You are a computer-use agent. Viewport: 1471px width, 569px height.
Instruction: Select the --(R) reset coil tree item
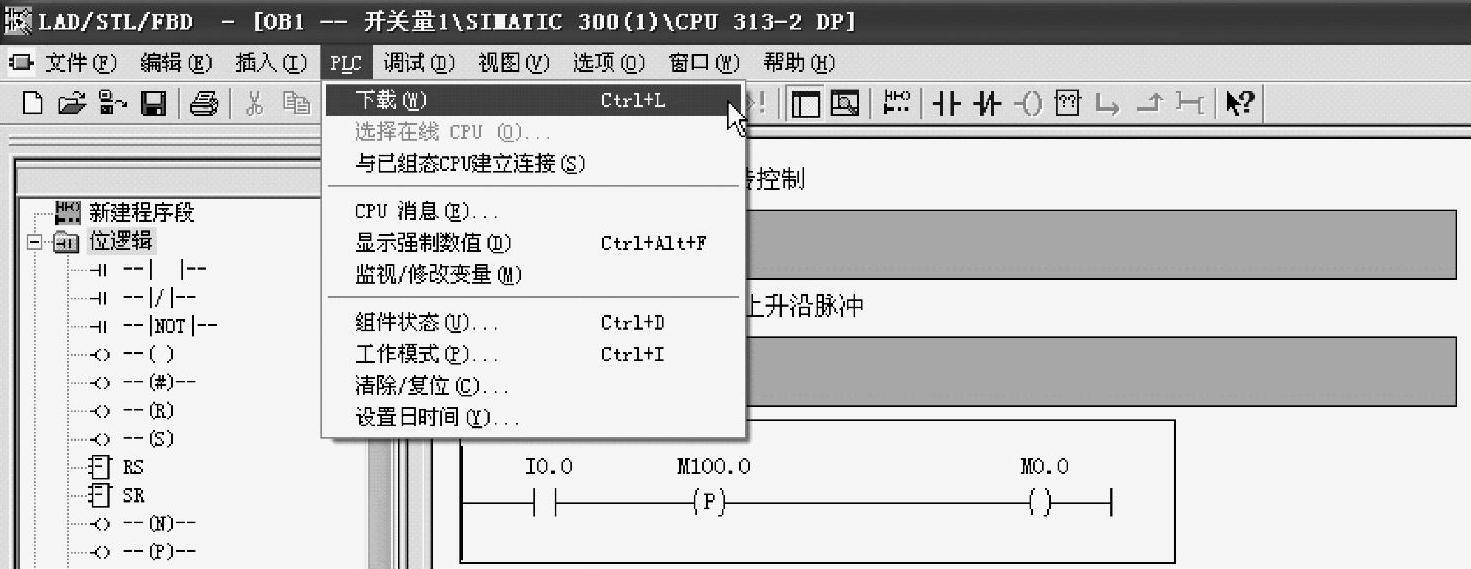point(148,410)
